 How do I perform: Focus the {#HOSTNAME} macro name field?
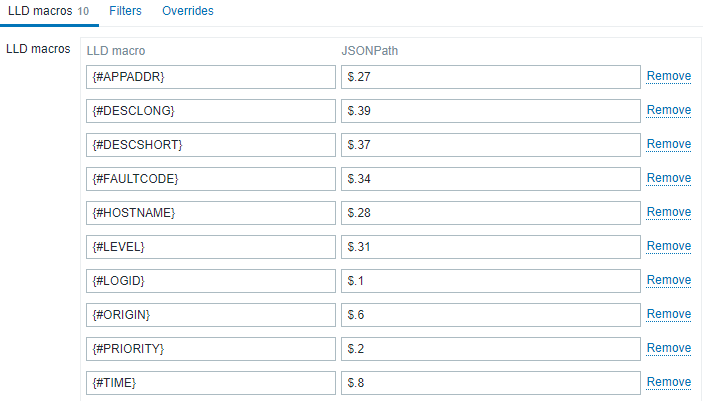point(211,213)
